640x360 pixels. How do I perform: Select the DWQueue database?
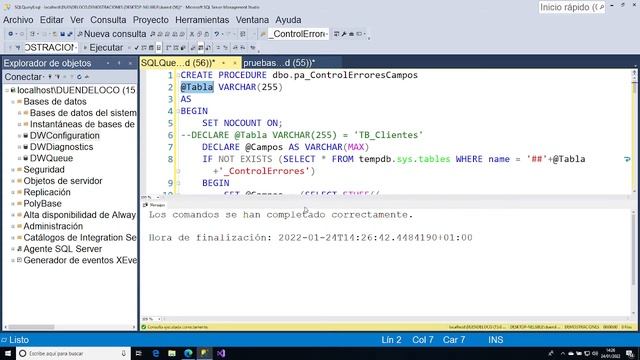51,158
